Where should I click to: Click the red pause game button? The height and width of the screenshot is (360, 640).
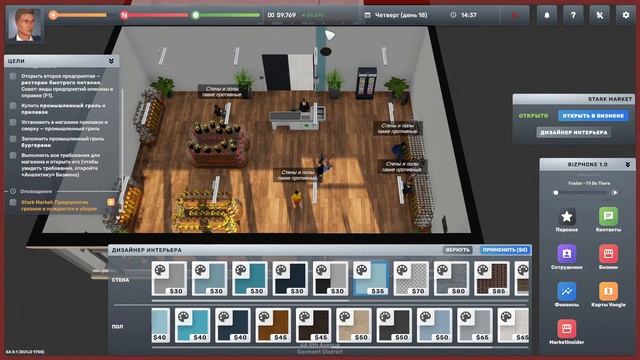(515, 15)
